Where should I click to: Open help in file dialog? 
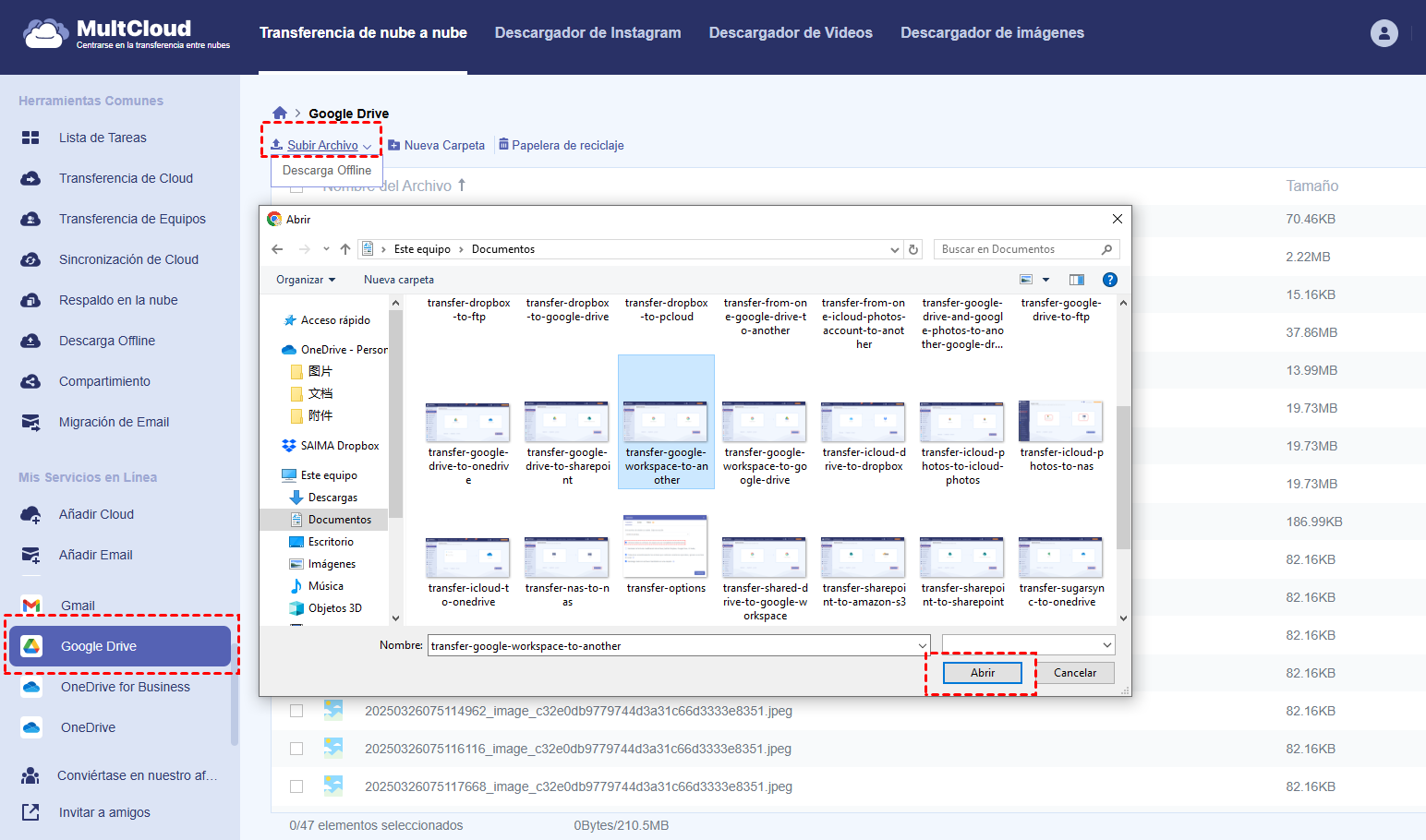(x=1110, y=280)
